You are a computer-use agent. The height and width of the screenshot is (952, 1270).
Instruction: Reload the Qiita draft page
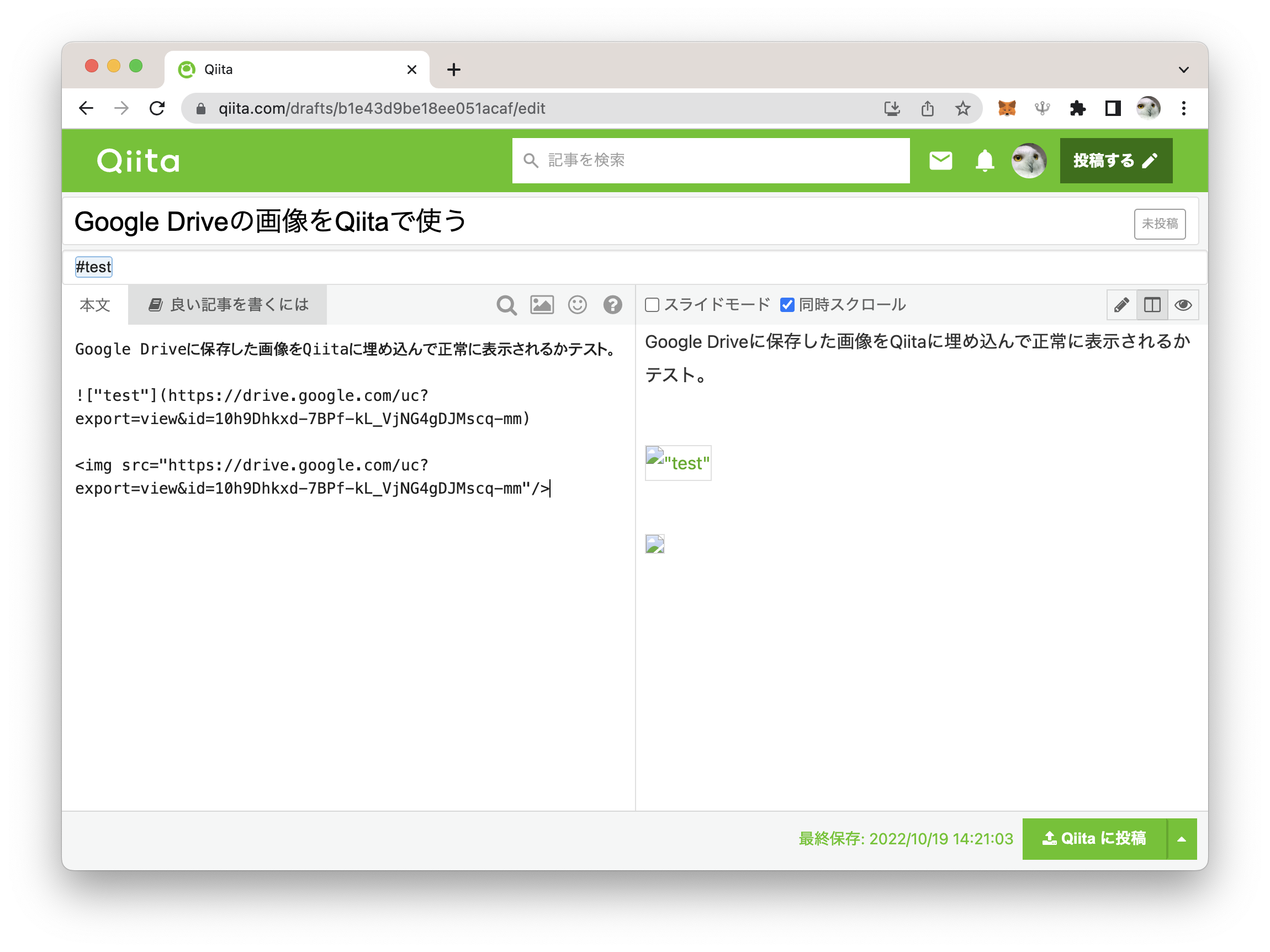[x=157, y=108]
